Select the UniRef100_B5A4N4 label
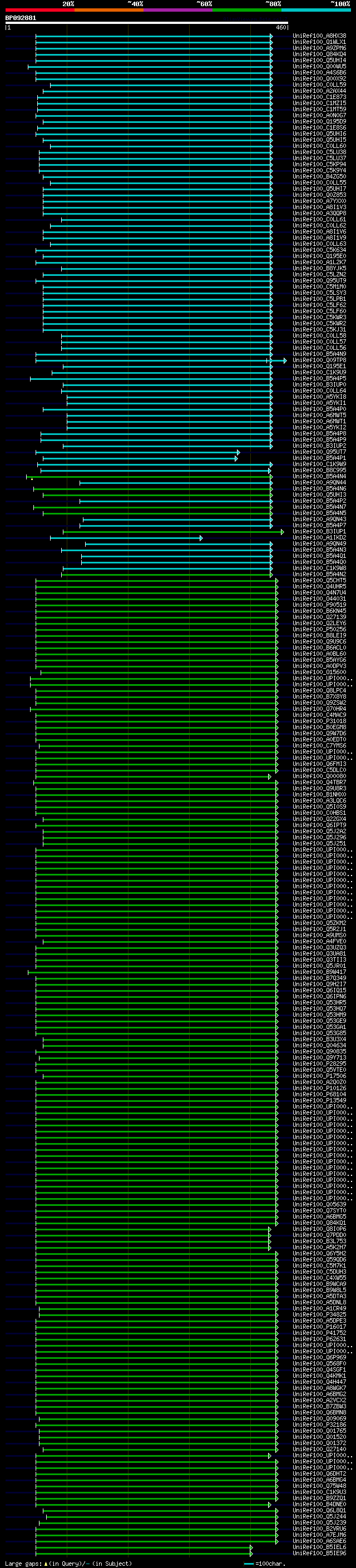356x1568 pixels. pos(319,477)
